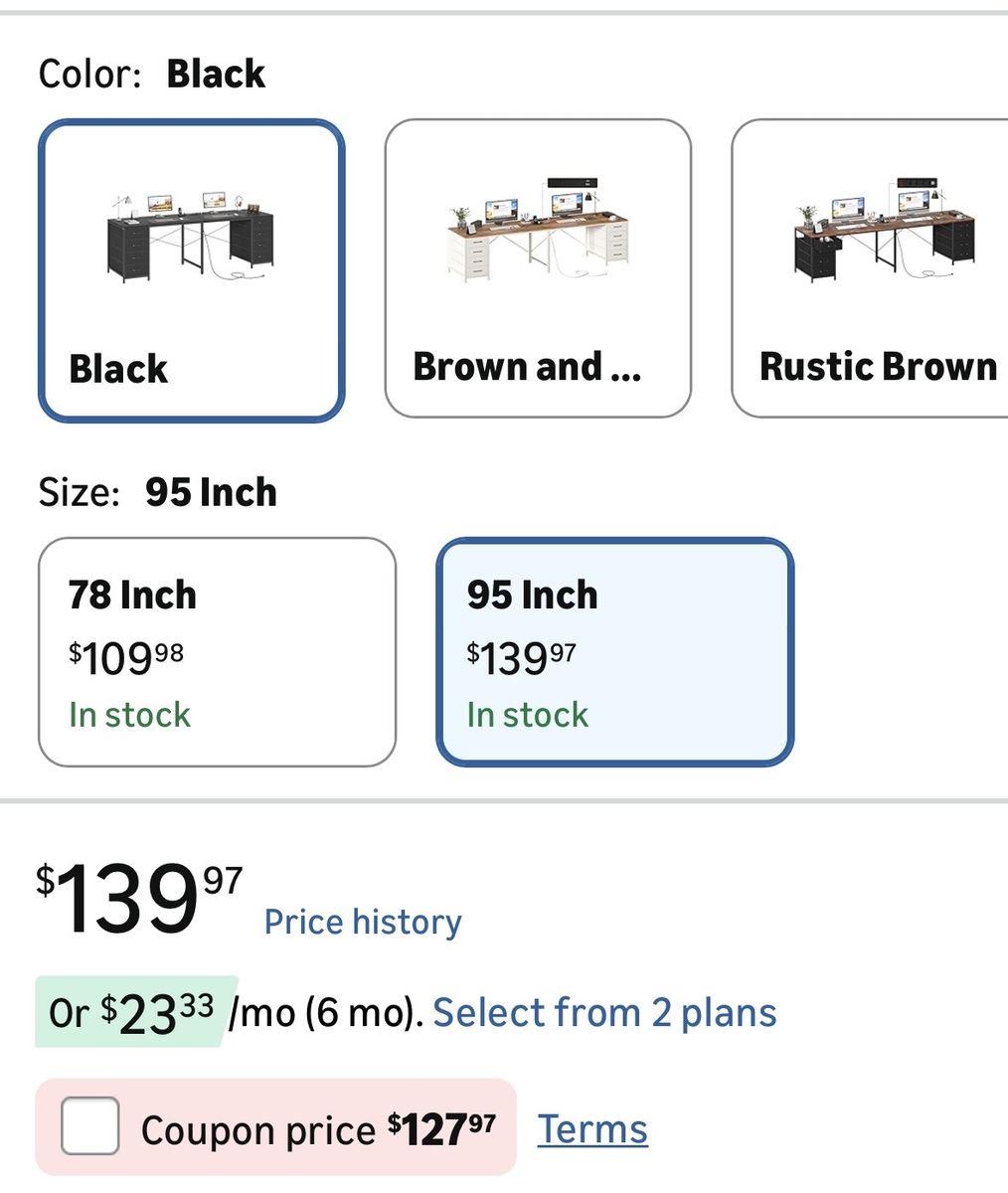1008x1193 pixels.
Task: Select the 95 Inch size option
Action: [614, 651]
